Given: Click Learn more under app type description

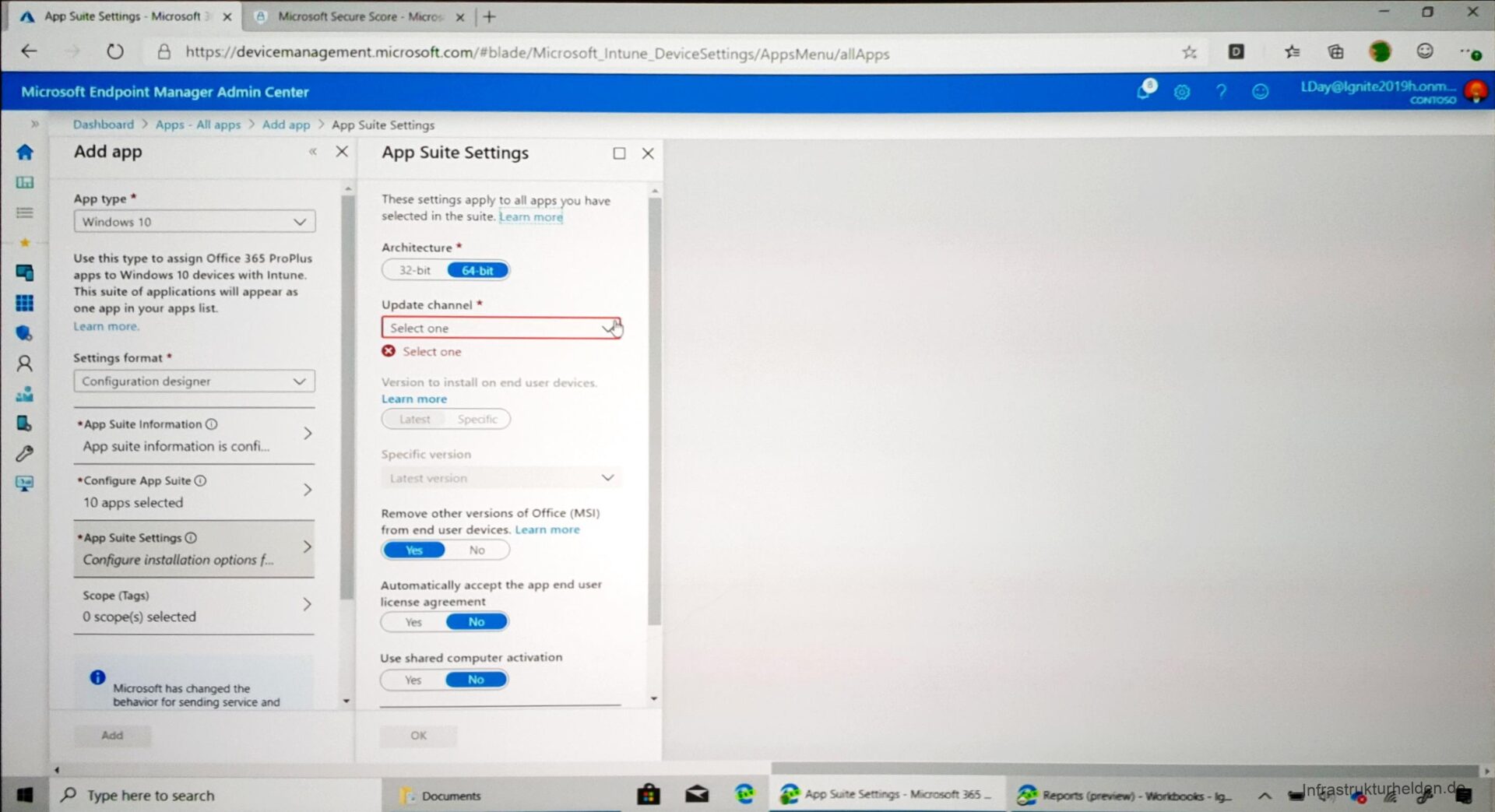Looking at the screenshot, I should tap(106, 326).
